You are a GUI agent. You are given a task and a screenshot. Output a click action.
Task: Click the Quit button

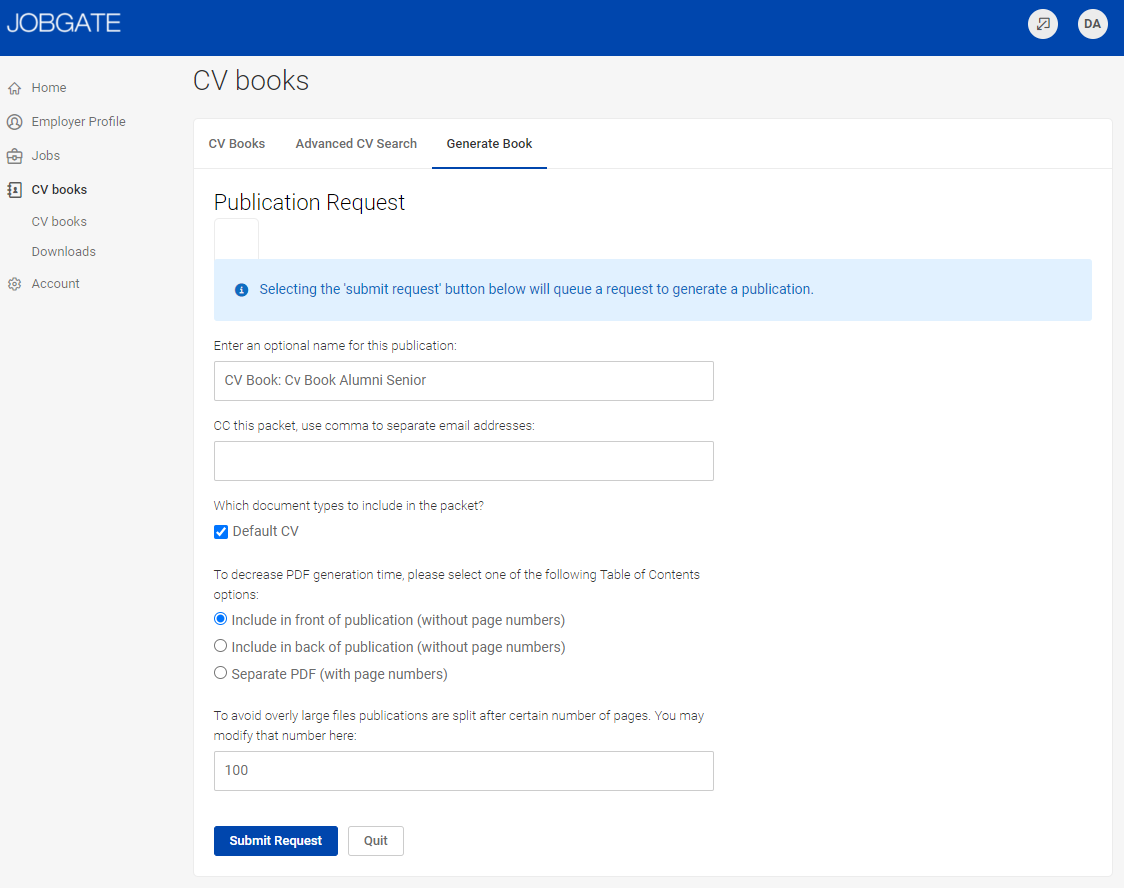pyautogui.click(x=376, y=841)
